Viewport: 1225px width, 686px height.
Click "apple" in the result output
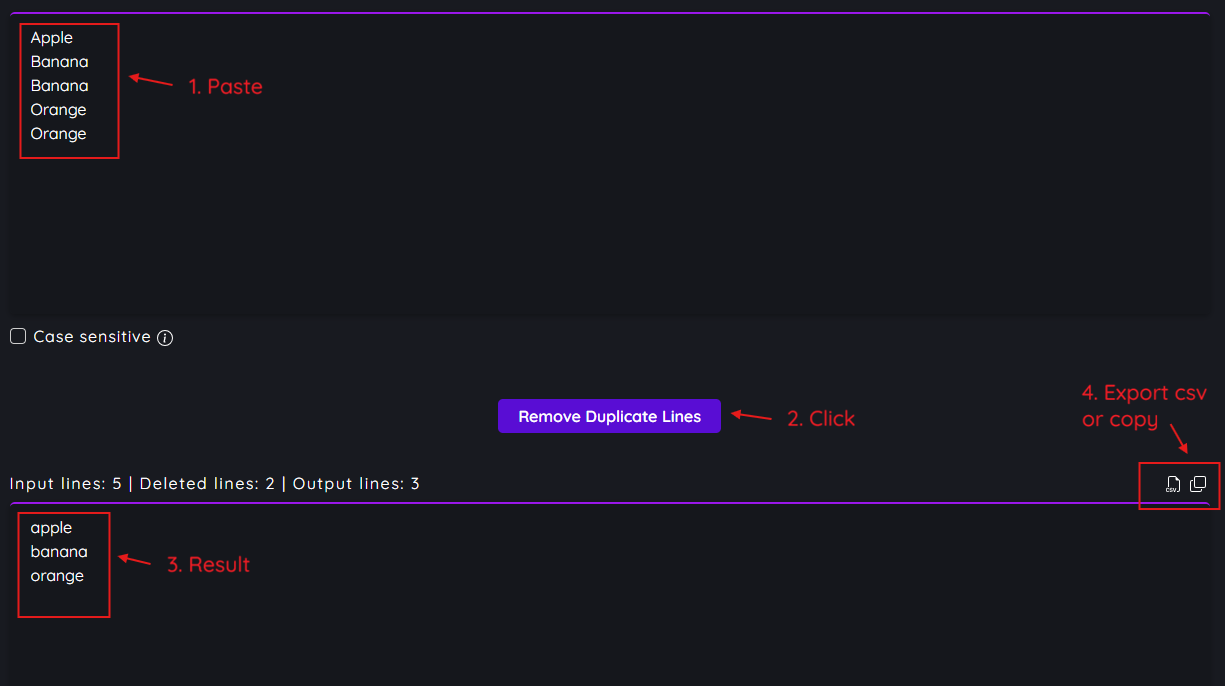[50, 527]
